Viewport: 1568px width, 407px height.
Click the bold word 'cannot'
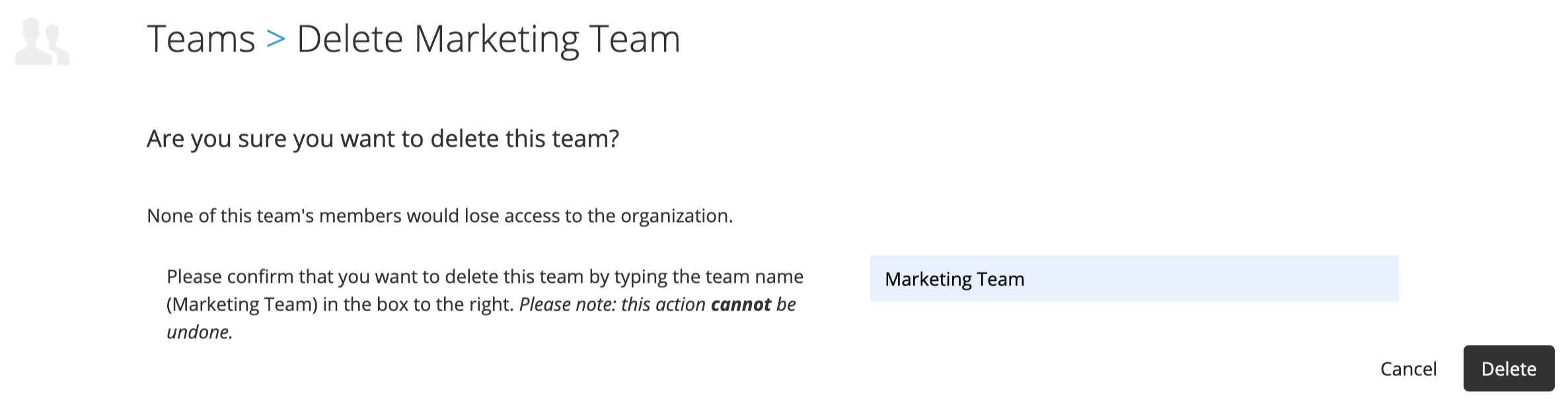741,305
